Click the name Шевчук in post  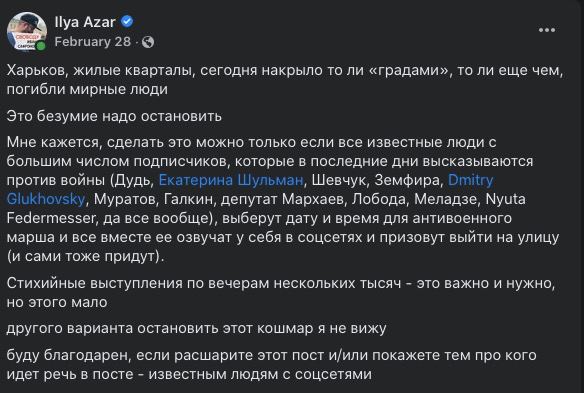(339, 180)
